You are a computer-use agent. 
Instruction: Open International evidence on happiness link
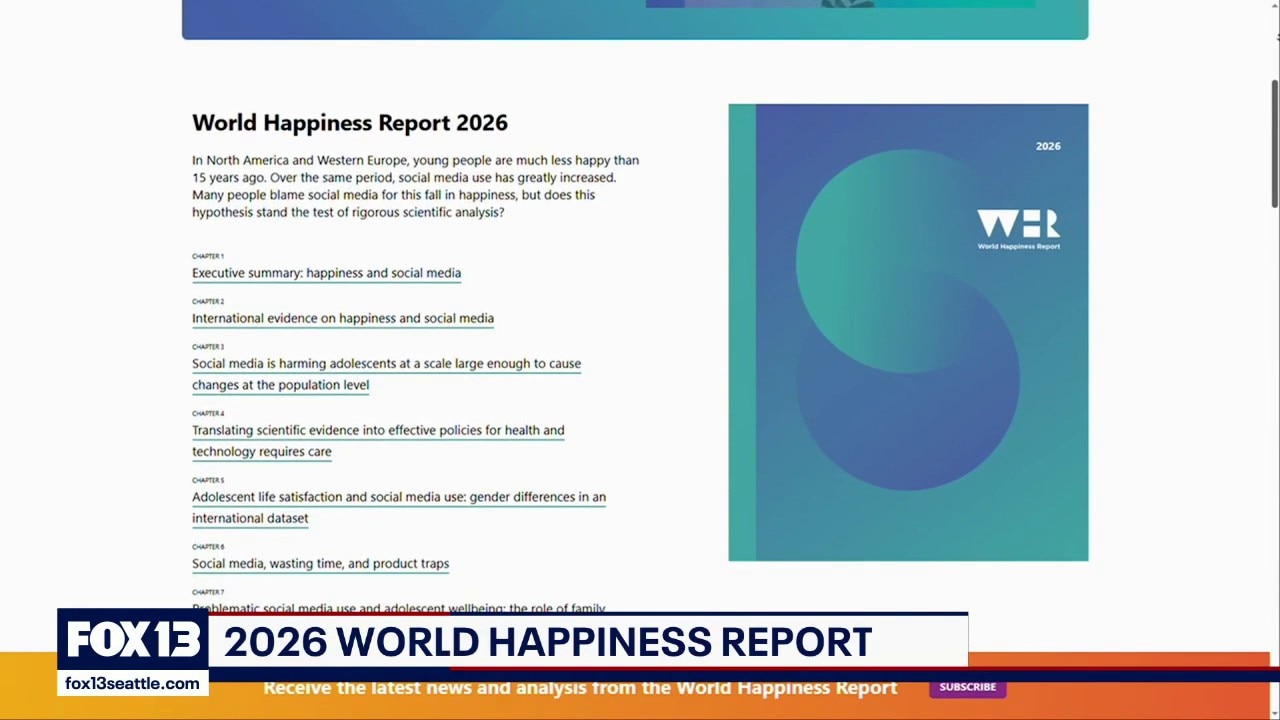343,318
